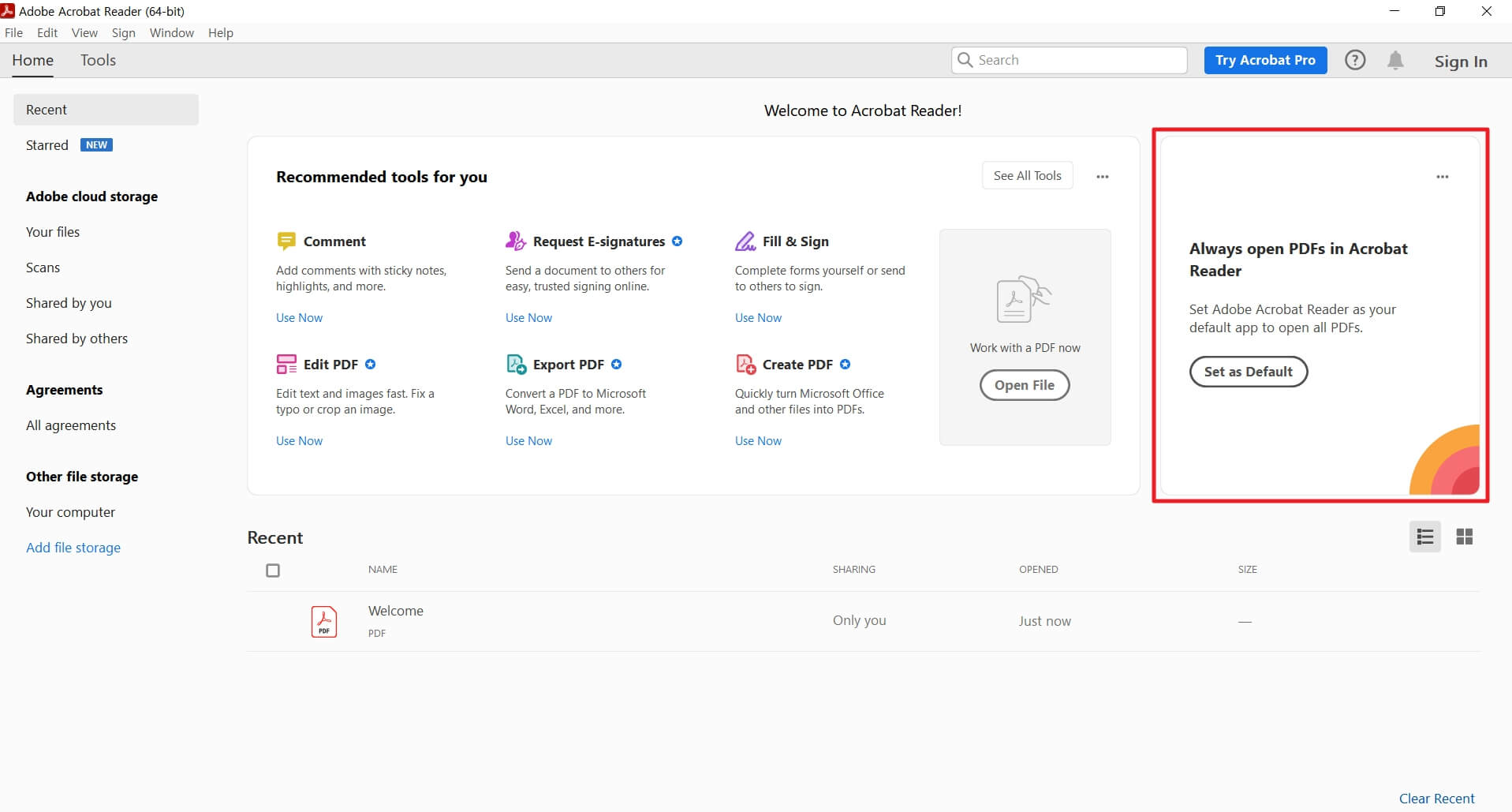Screen dimensions: 1512x812
Task: Open All agreements
Action: (x=71, y=425)
